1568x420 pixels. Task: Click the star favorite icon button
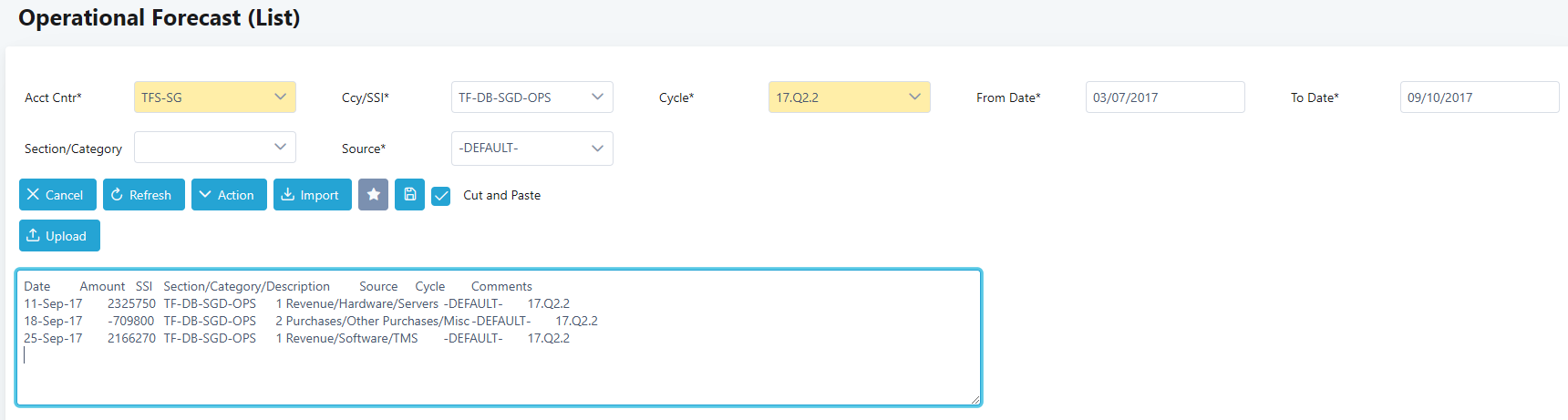[x=373, y=194]
